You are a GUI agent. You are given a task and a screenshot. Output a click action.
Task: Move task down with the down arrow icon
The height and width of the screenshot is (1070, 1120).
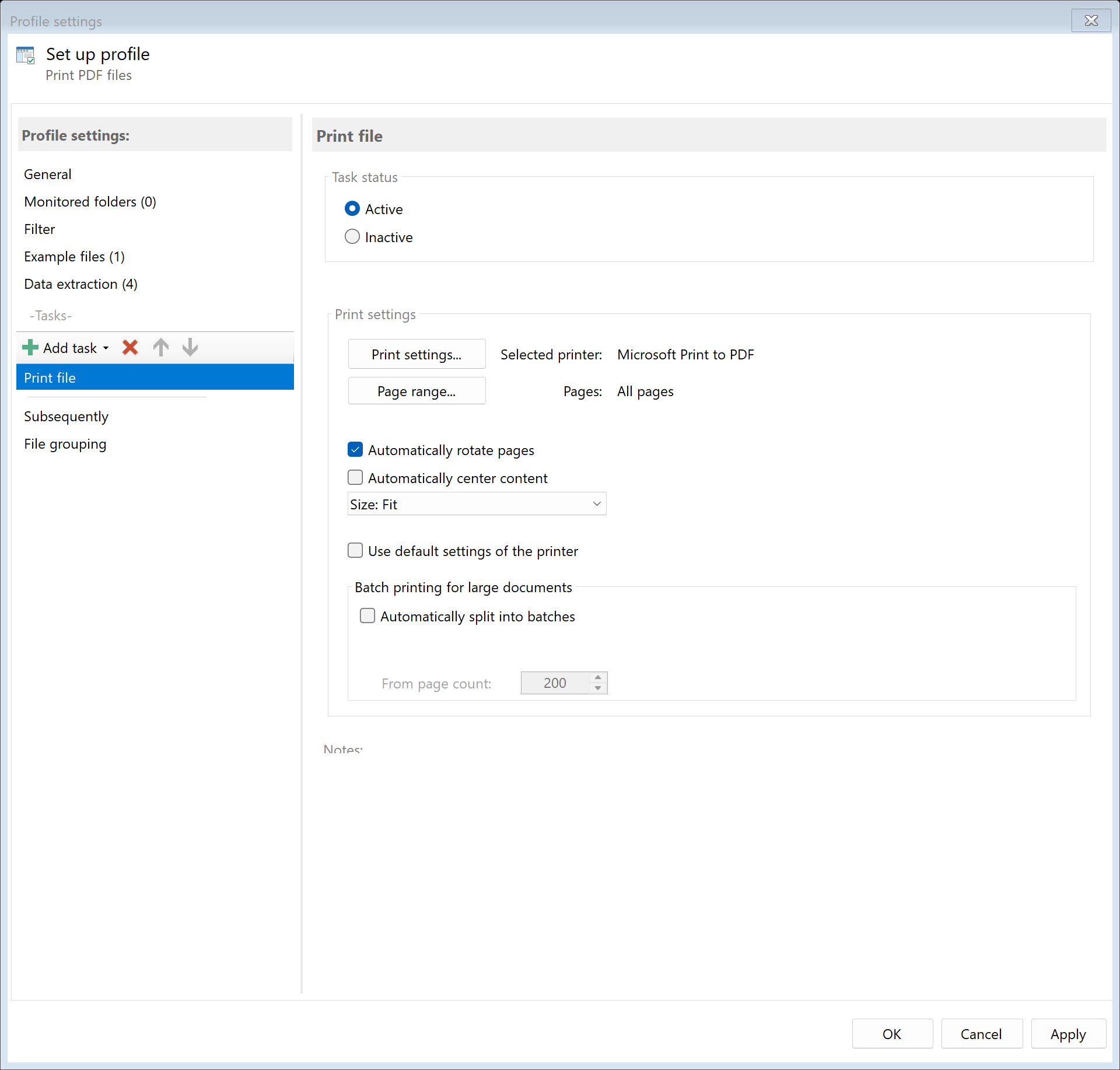tap(190, 348)
